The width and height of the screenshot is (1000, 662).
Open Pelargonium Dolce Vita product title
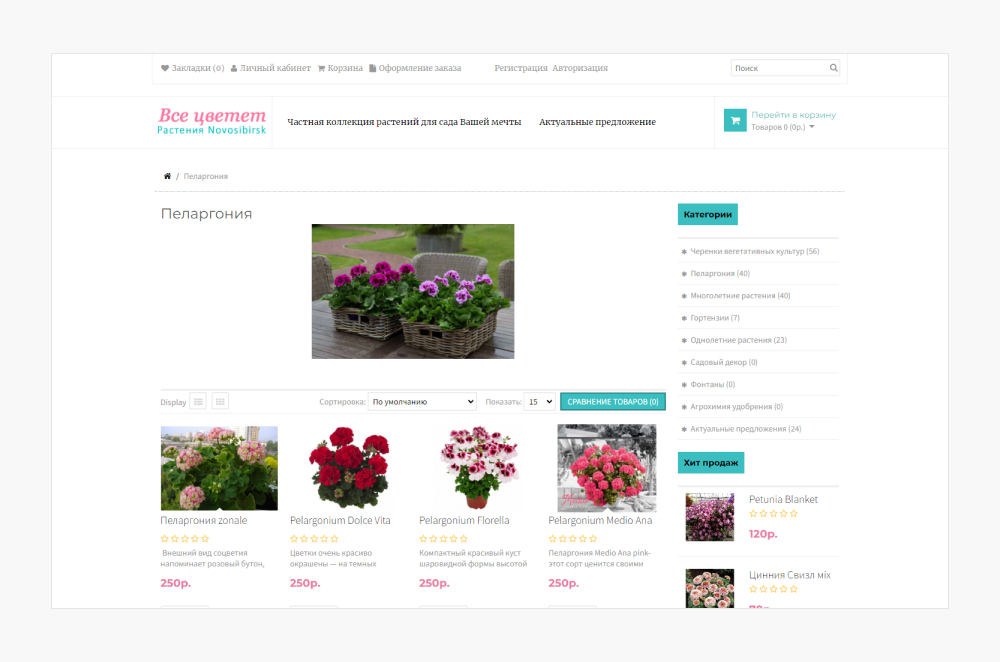(340, 520)
